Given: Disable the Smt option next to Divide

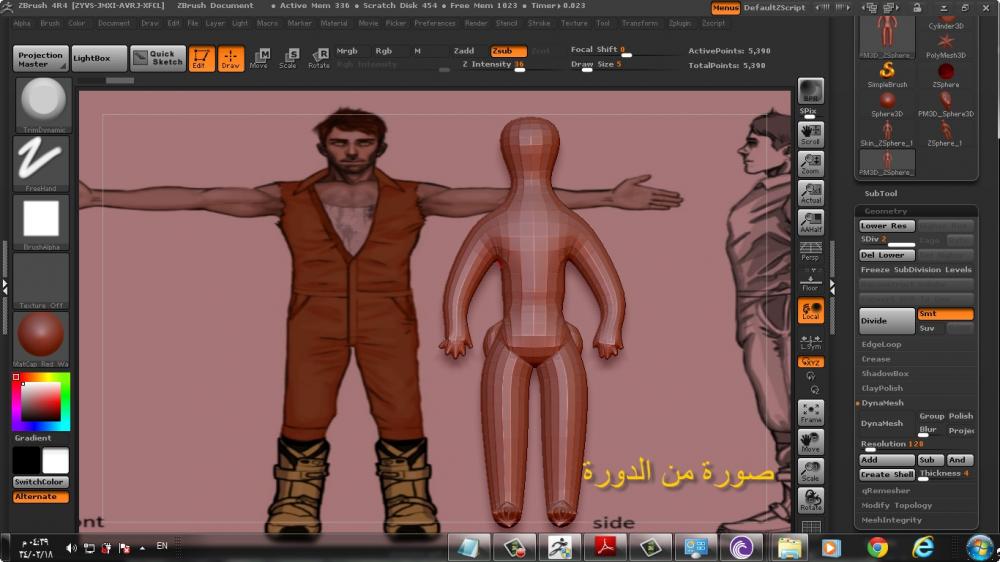Looking at the screenshot, I should pos(944,314).
